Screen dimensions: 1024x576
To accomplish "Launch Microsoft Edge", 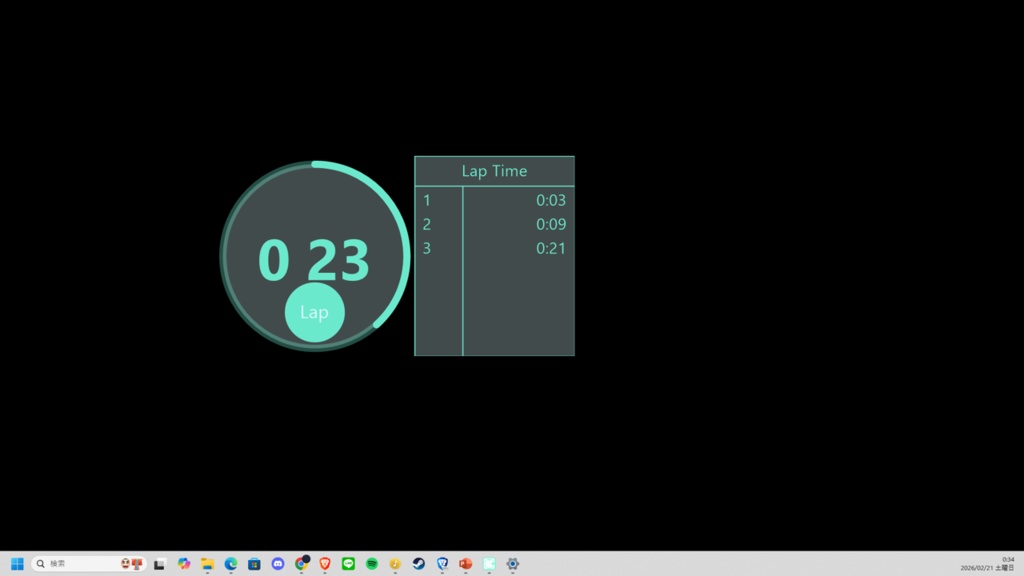I will (x=230, y=563).
